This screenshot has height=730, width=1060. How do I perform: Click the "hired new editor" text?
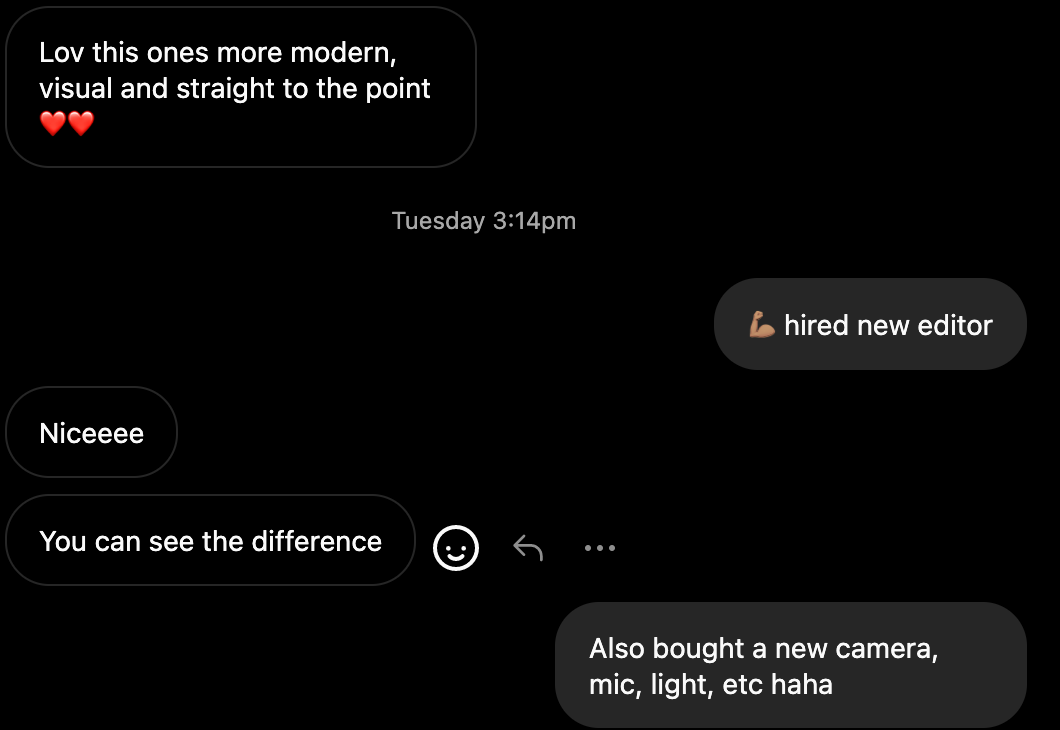[888, 325]
